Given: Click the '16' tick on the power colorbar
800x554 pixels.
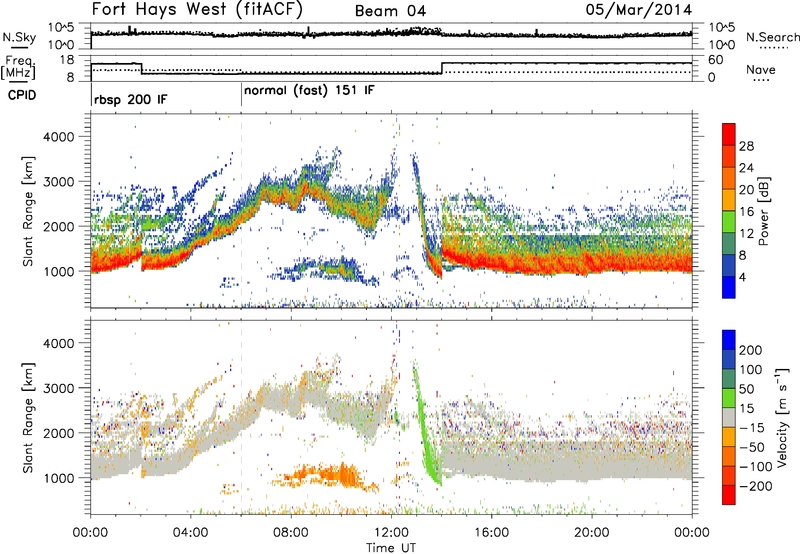Looking at the screenshot, I should point(746,212).
